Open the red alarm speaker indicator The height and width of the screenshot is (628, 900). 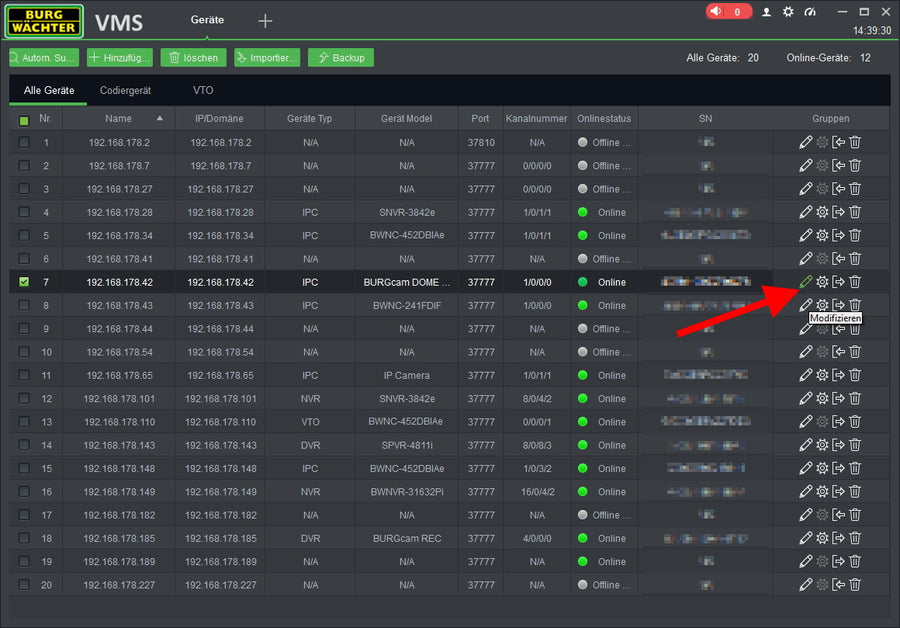tap(728, 12)
